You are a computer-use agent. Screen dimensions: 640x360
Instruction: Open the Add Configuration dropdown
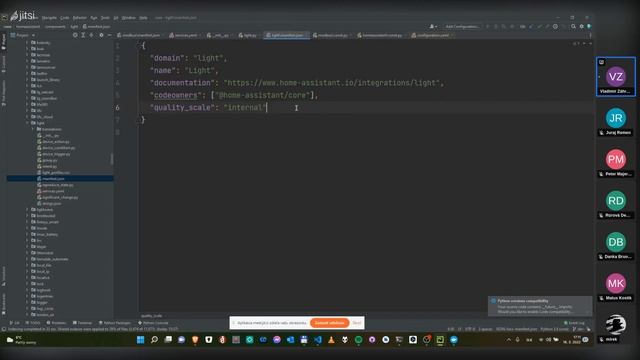point(462,26)
